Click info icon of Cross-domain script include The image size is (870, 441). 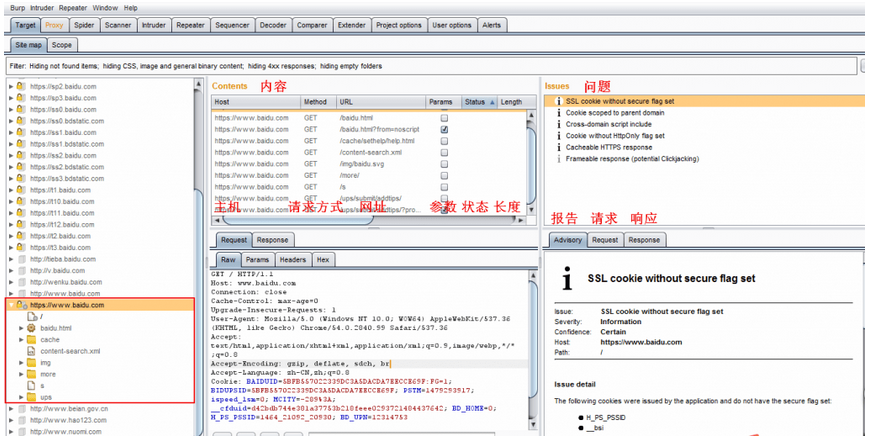click(x=559, y=124)
